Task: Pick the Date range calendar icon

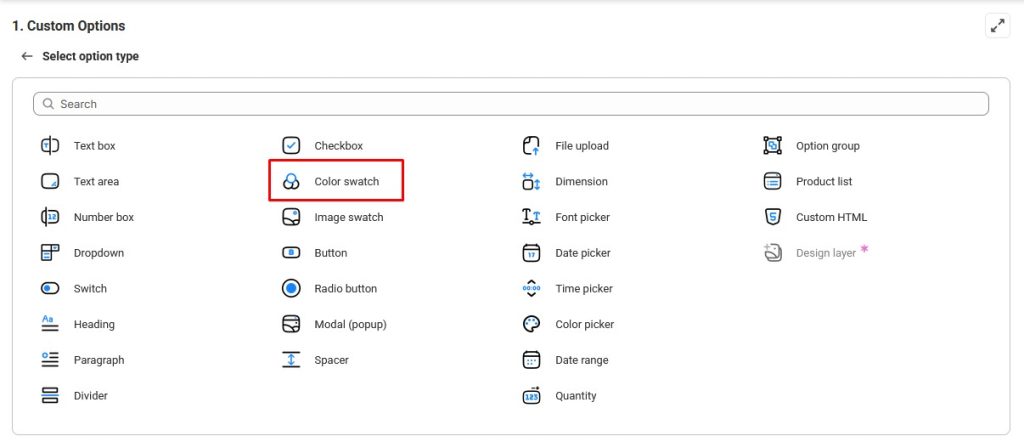Action: 532,360
